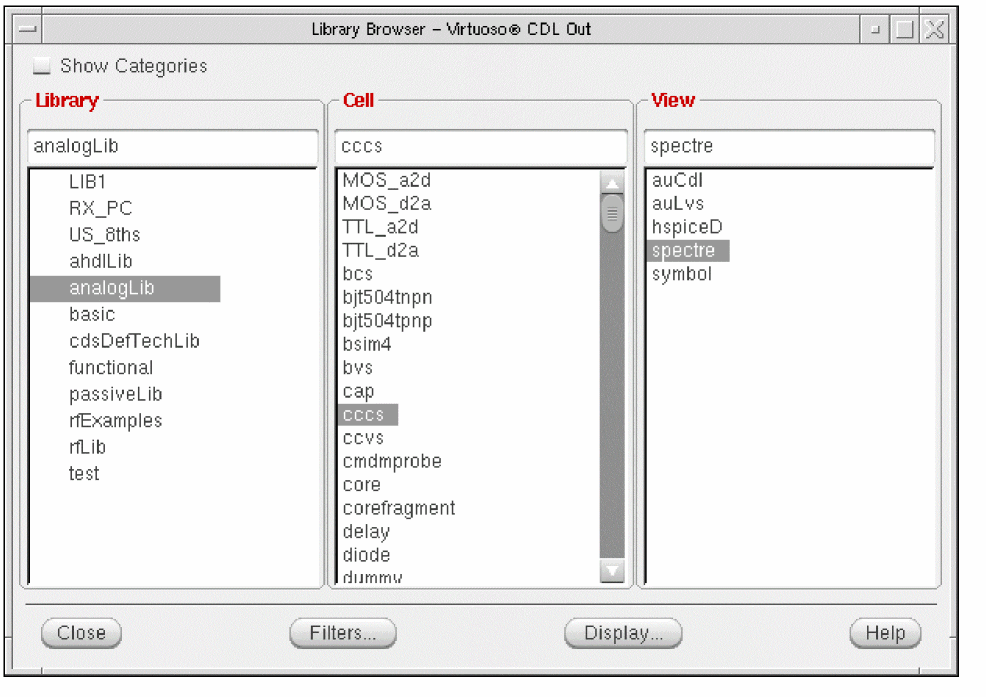Select the auLvs view
This screenshot has width=986, height=697.
click(x=677, y=204)
